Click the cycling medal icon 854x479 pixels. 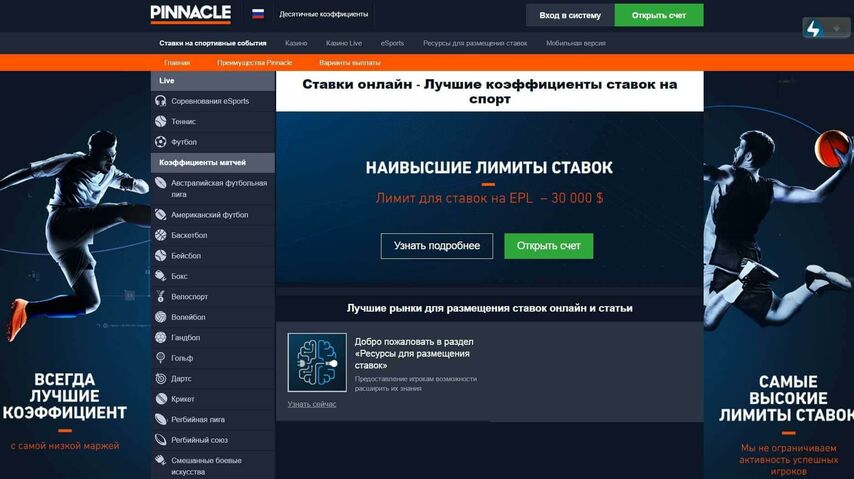pyautogui.click(x=161, y=296)
